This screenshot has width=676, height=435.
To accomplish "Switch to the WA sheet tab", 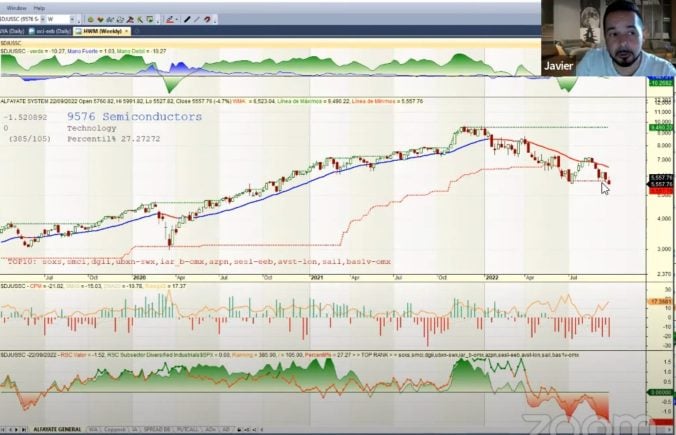I will point(93,429).
